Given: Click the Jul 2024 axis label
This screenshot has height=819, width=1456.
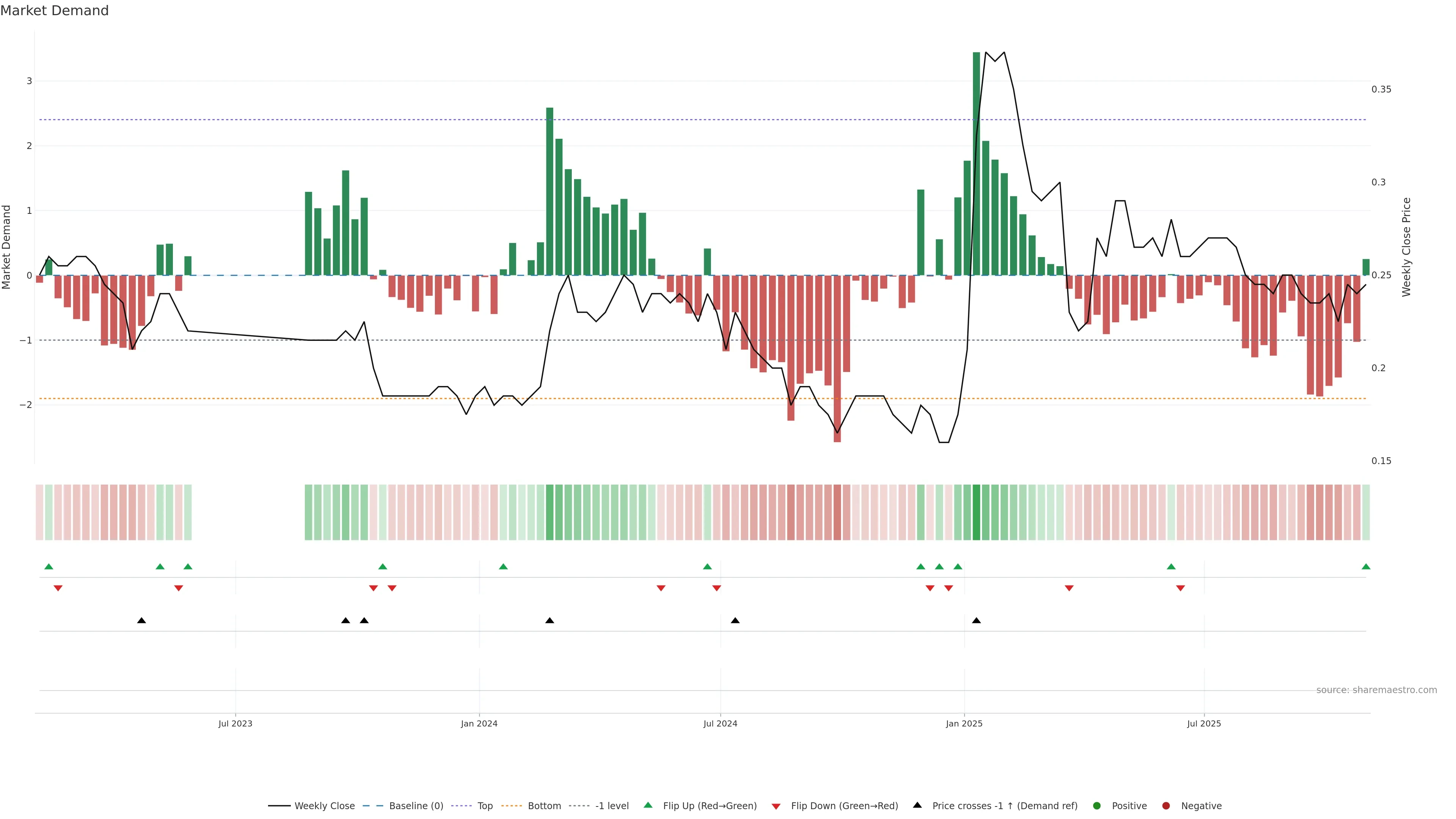Looking at the screenshot, I should (720, 723).
